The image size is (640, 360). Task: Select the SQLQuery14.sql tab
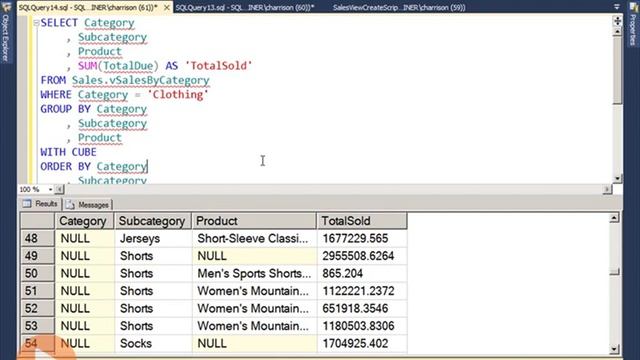pos(89,7)
